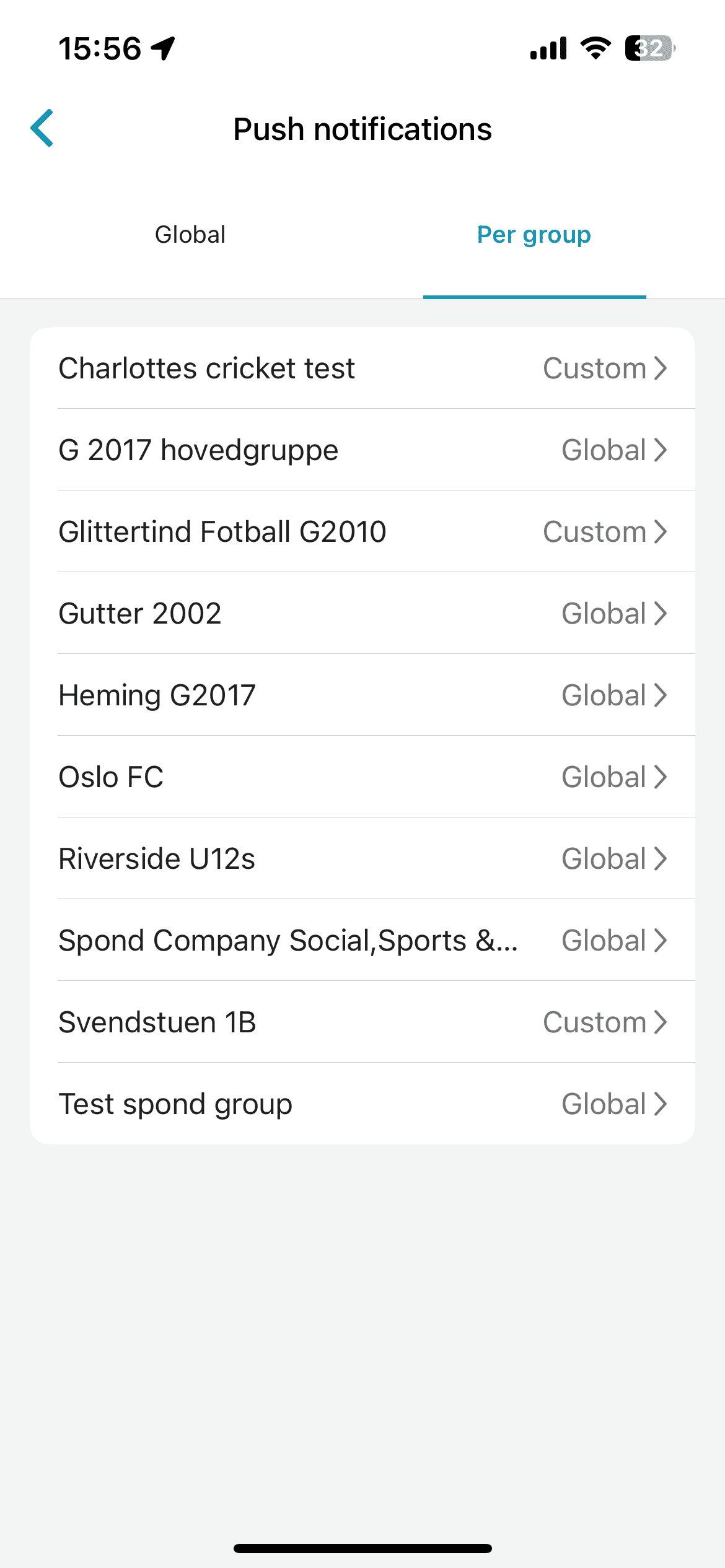Tap the Riverside U12s chevron icon
This screenshot has height=1568, width=725.
[x=661, y=859]
